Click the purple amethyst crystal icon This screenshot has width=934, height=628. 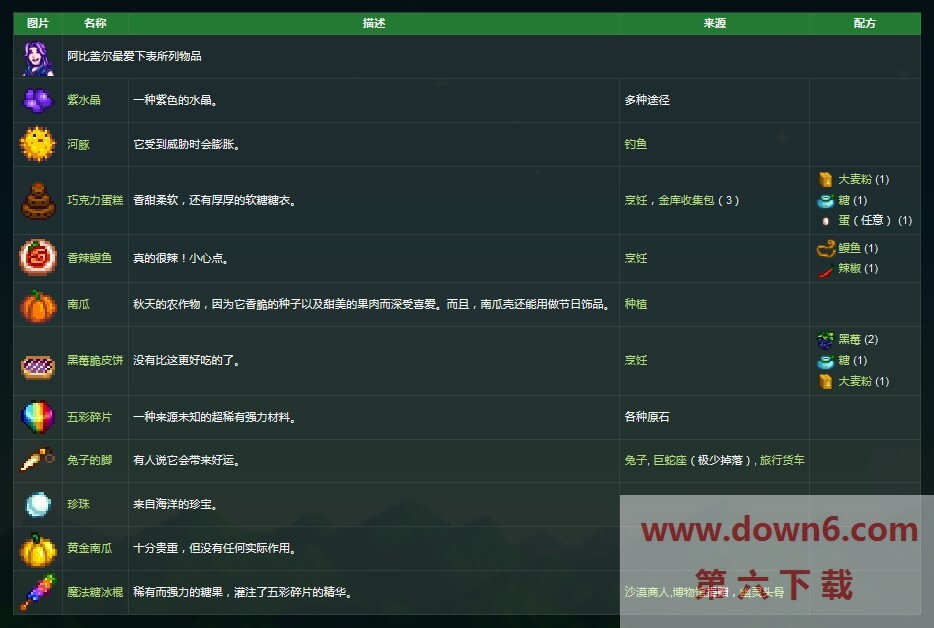pos(38,100)
